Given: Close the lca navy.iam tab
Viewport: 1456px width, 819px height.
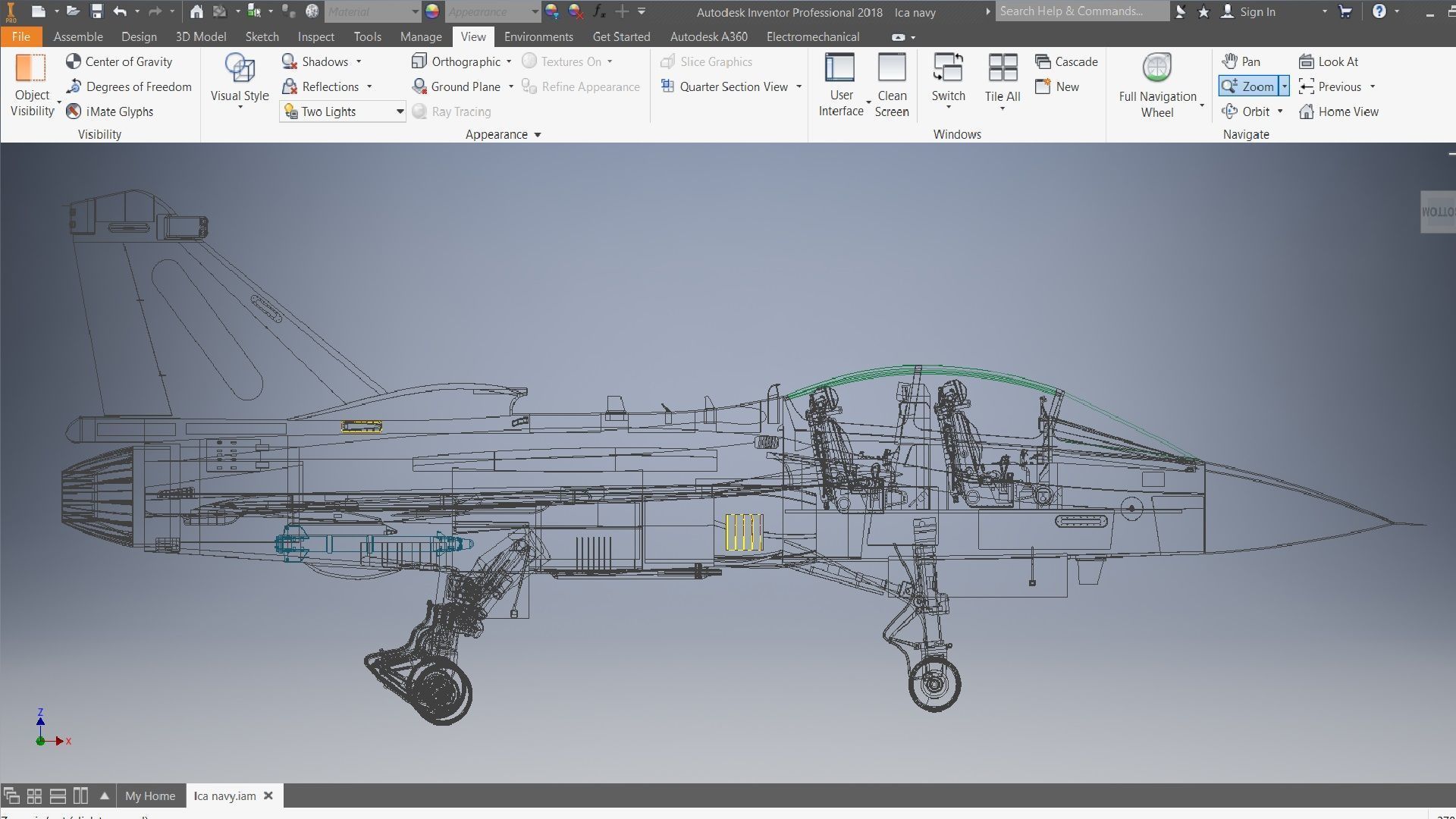Looking at the screenshot, I should [x=268, y=795].
